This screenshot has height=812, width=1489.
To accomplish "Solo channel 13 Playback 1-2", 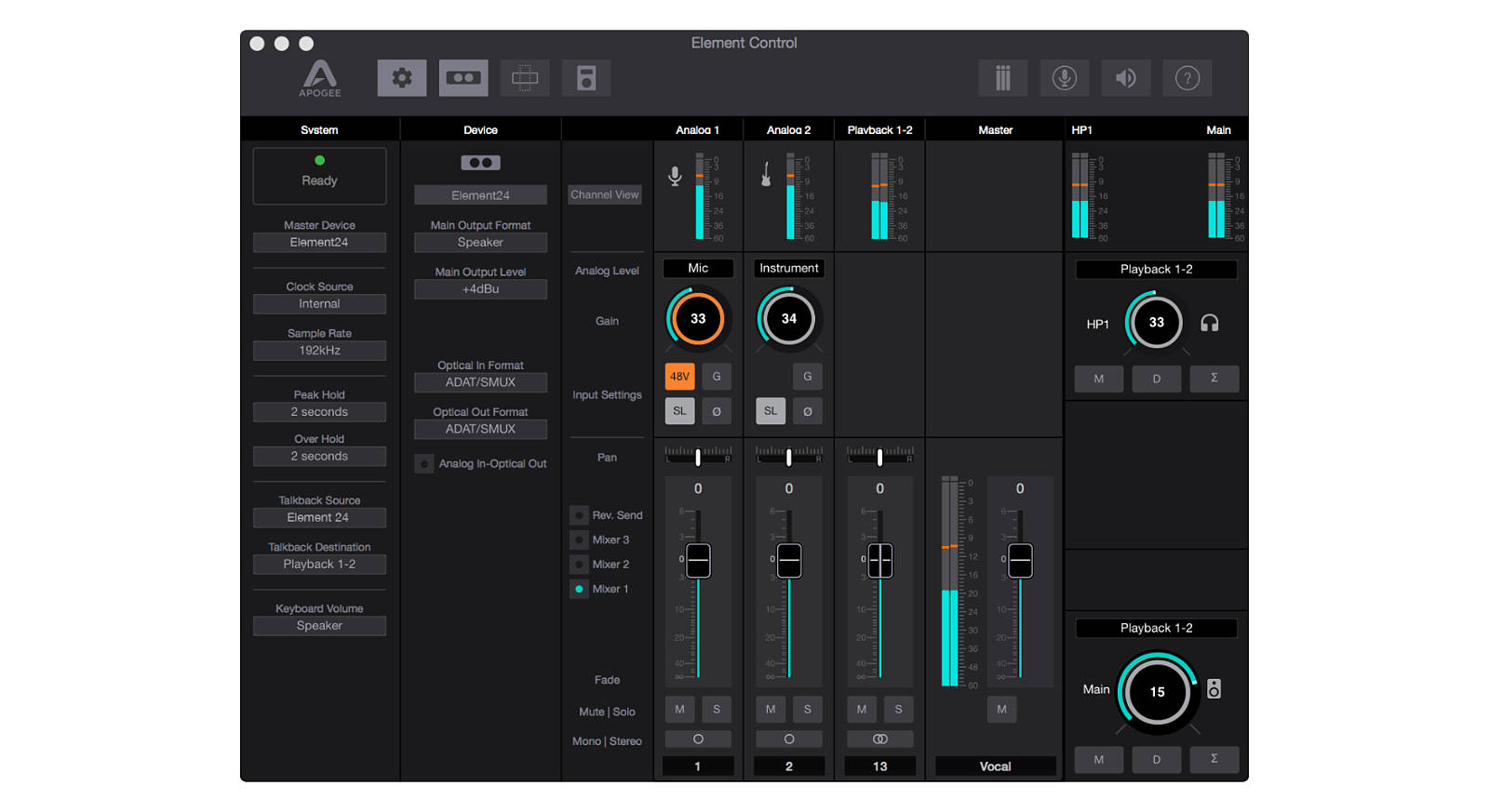I will 899,710.
